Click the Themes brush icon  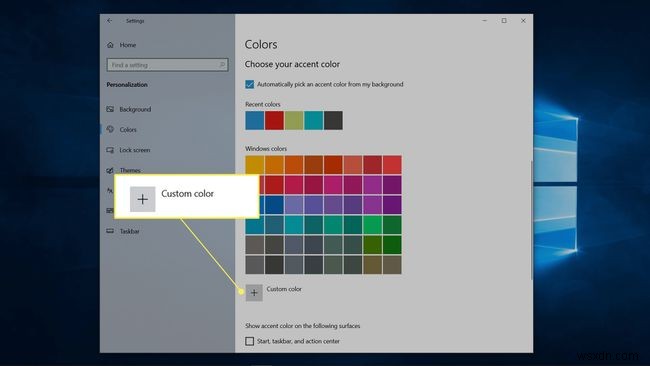pyautogui.click(x=110, y=170)
